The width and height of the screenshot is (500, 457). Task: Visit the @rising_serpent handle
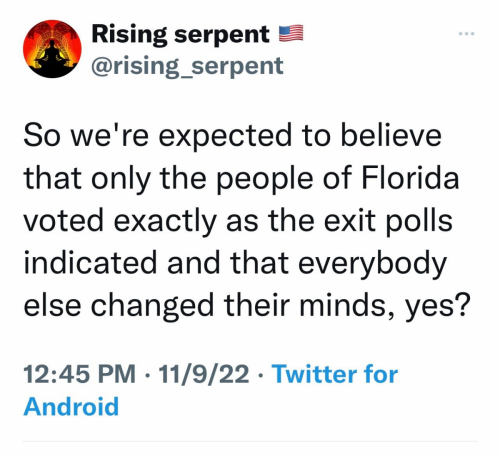point(187,66)
